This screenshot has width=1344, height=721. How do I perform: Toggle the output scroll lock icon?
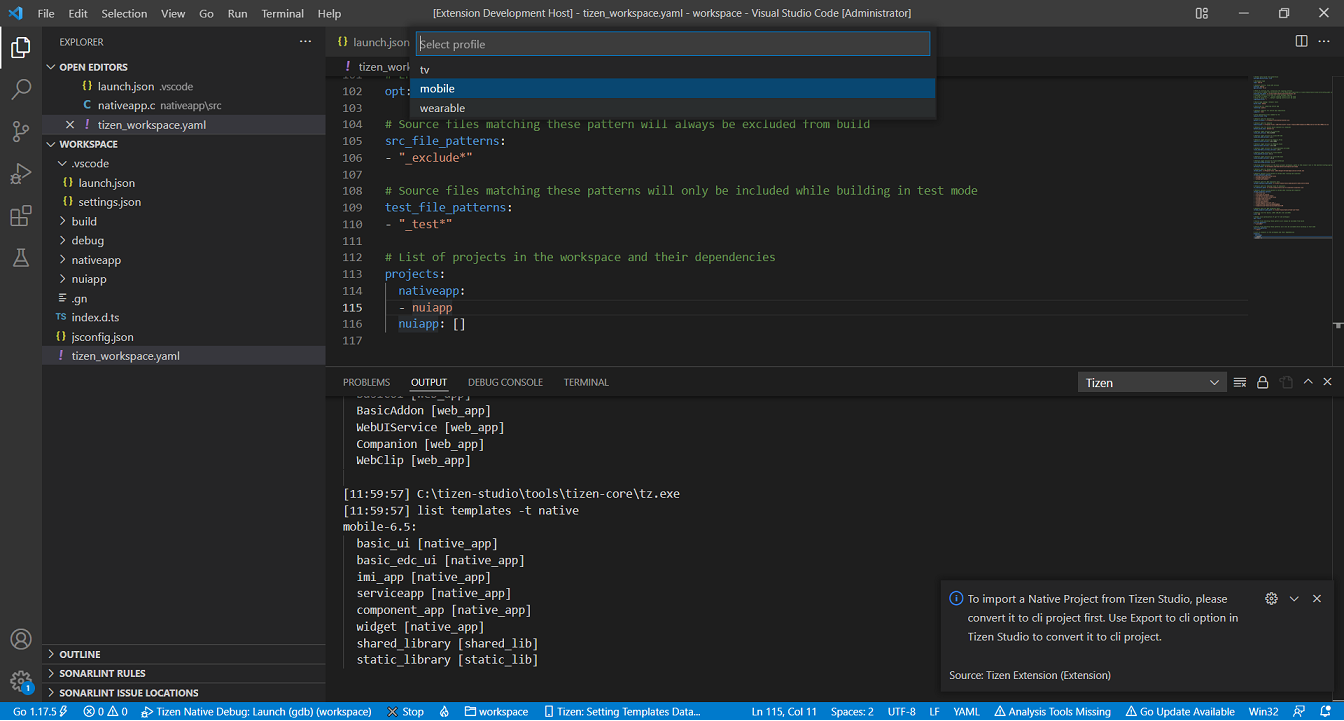click(x=1262, y=382)
